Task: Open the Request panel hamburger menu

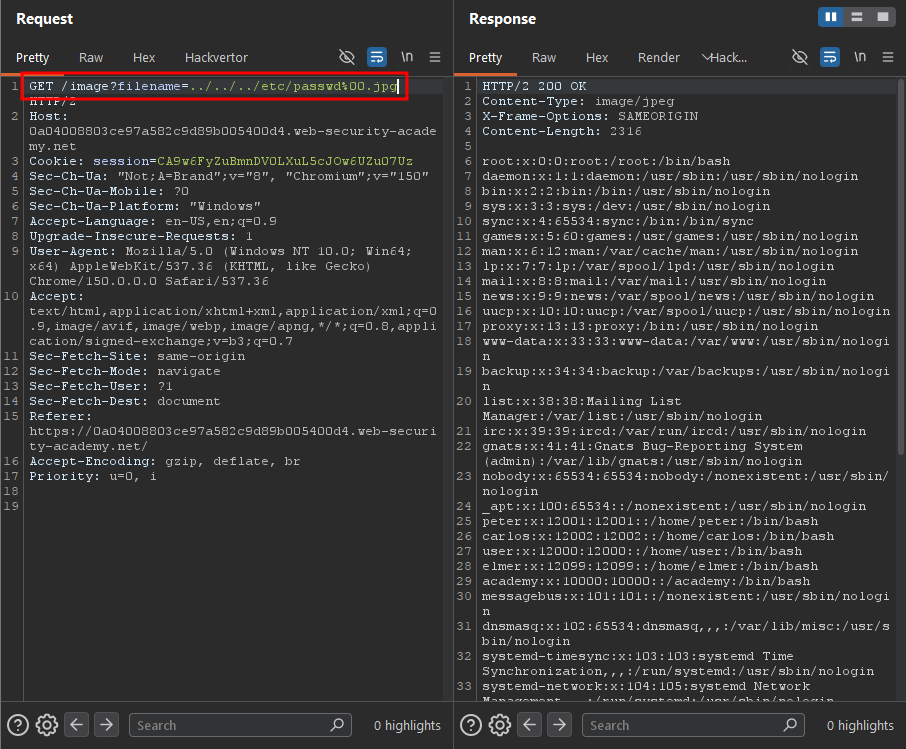Action: click(435, 57)
